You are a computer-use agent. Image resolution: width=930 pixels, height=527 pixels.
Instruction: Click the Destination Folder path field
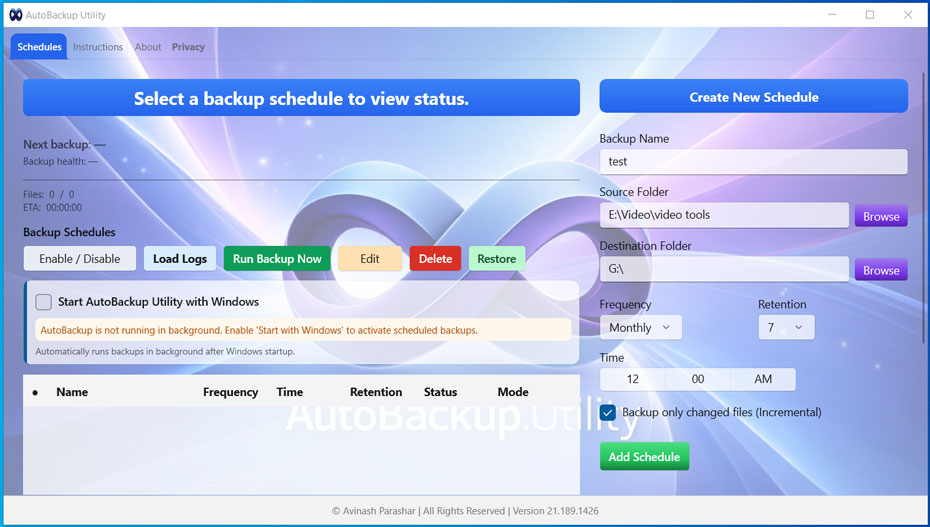click(x=724, y=269)
